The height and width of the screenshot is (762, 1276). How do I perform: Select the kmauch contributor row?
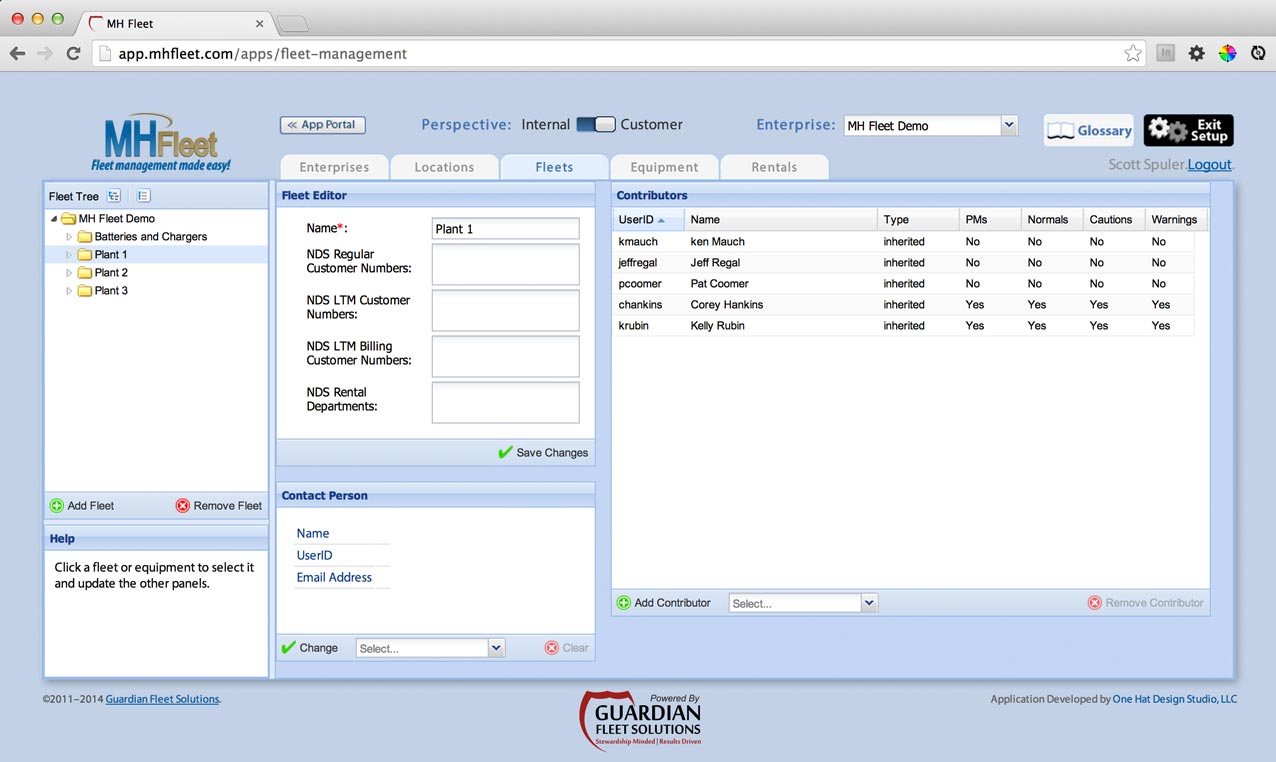click(903, 242)
